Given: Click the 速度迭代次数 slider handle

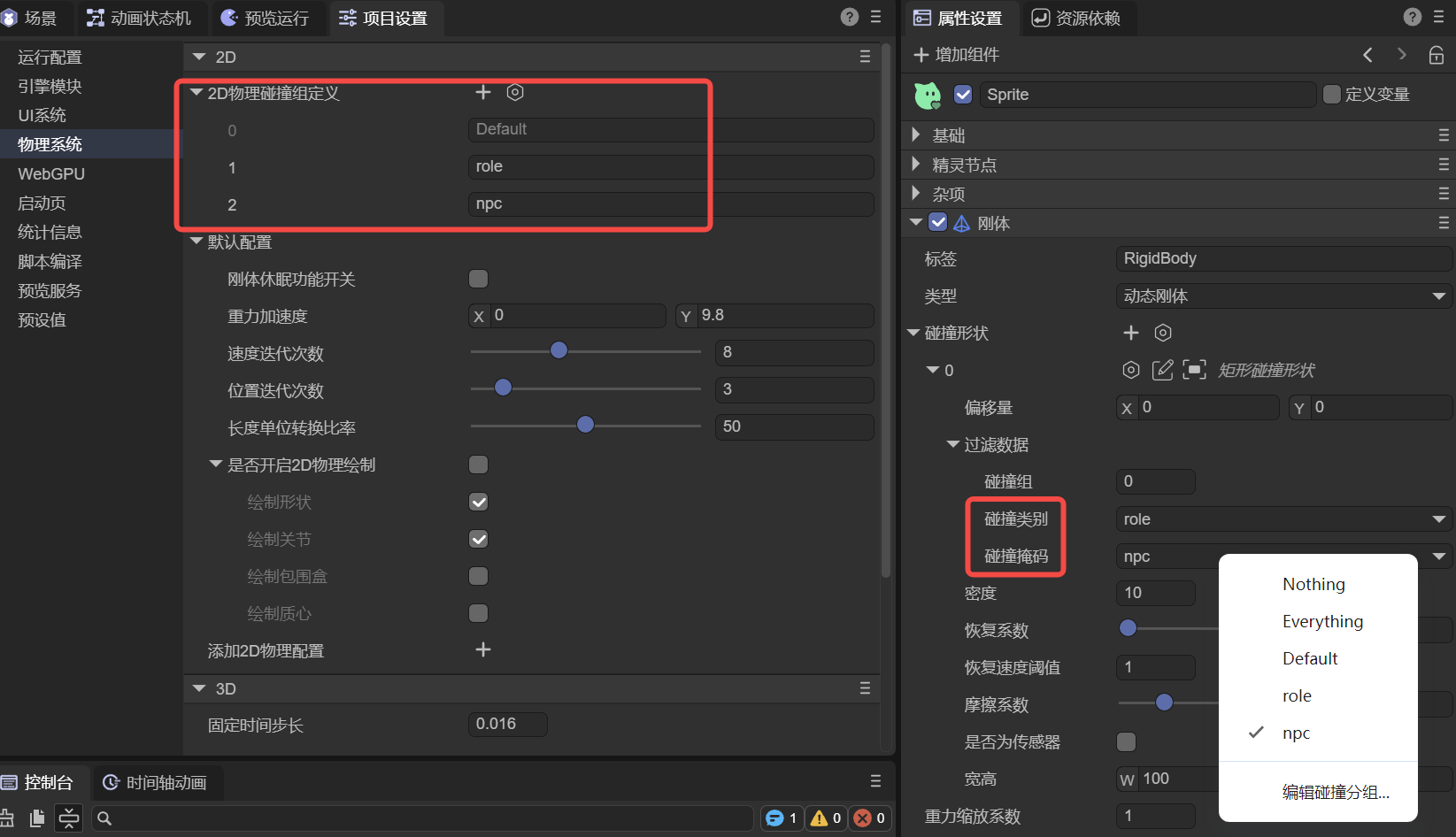Looking at the screenshot, I should (559, 350).
